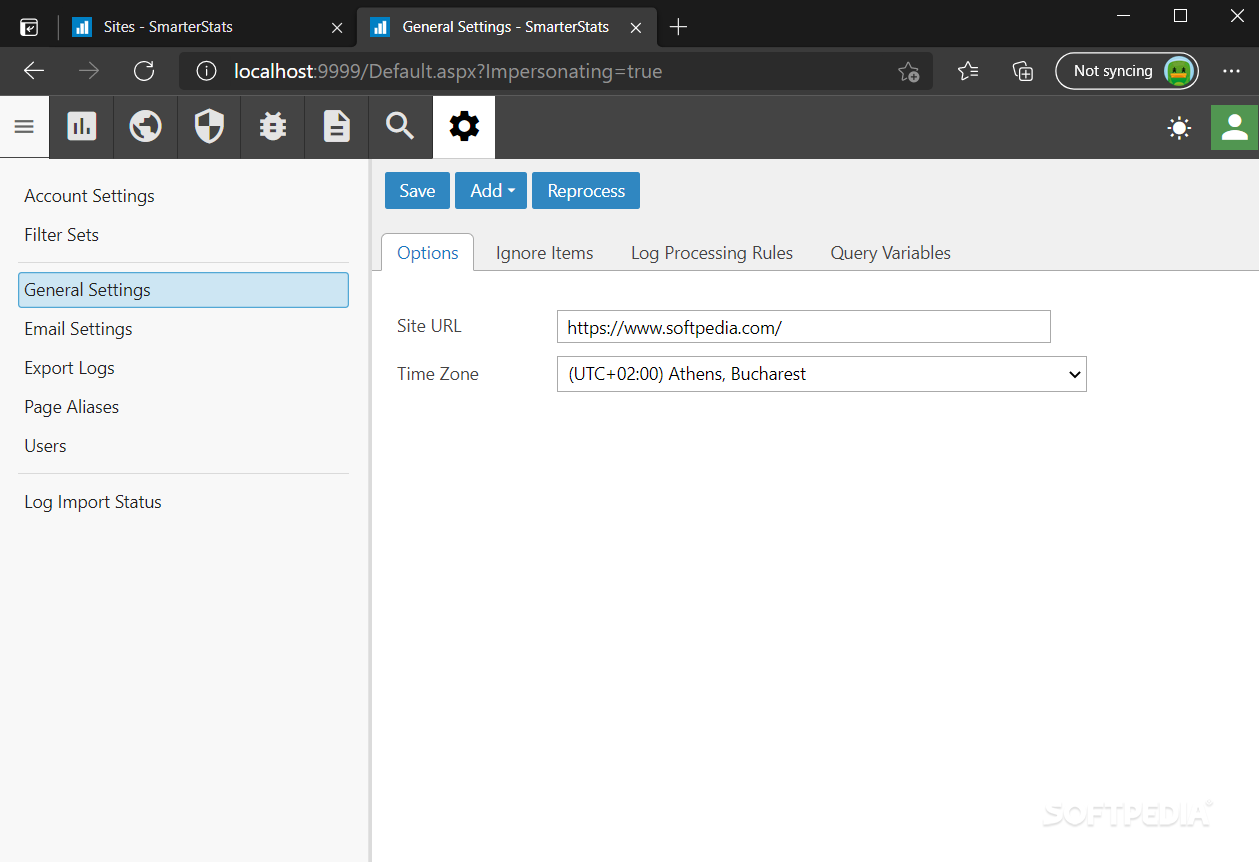
Task: Click the Not syncing profile button
Action: coord(1127,71)
